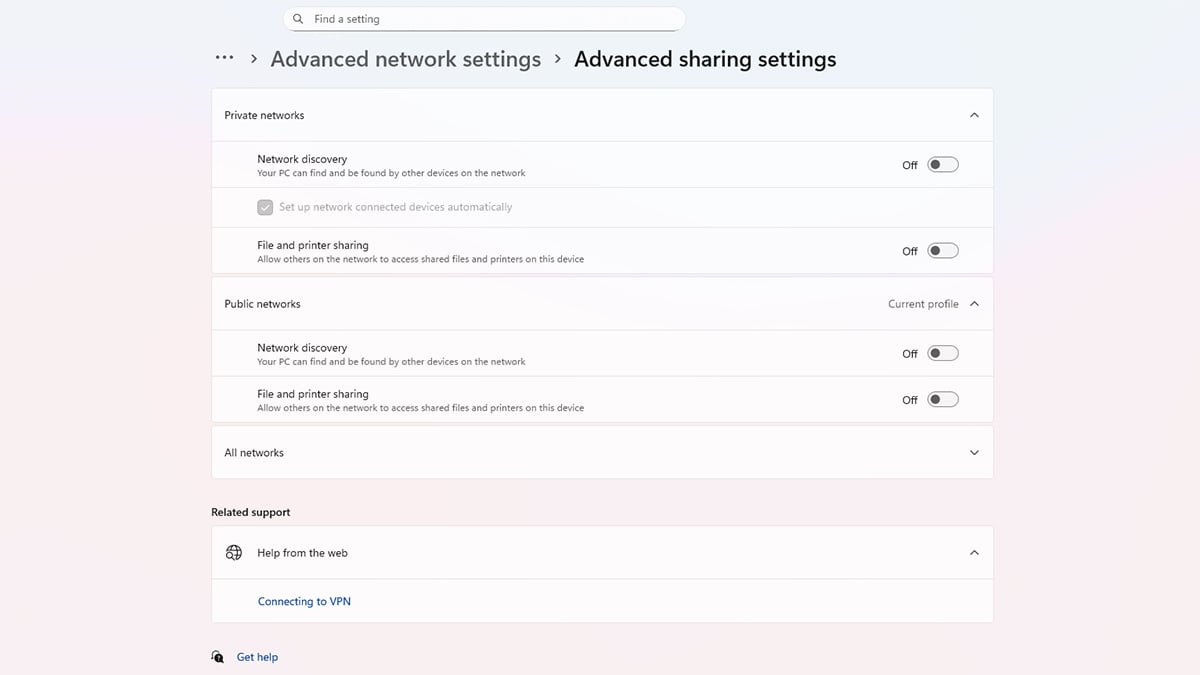Click the Find a setting search box

(490, 19)
